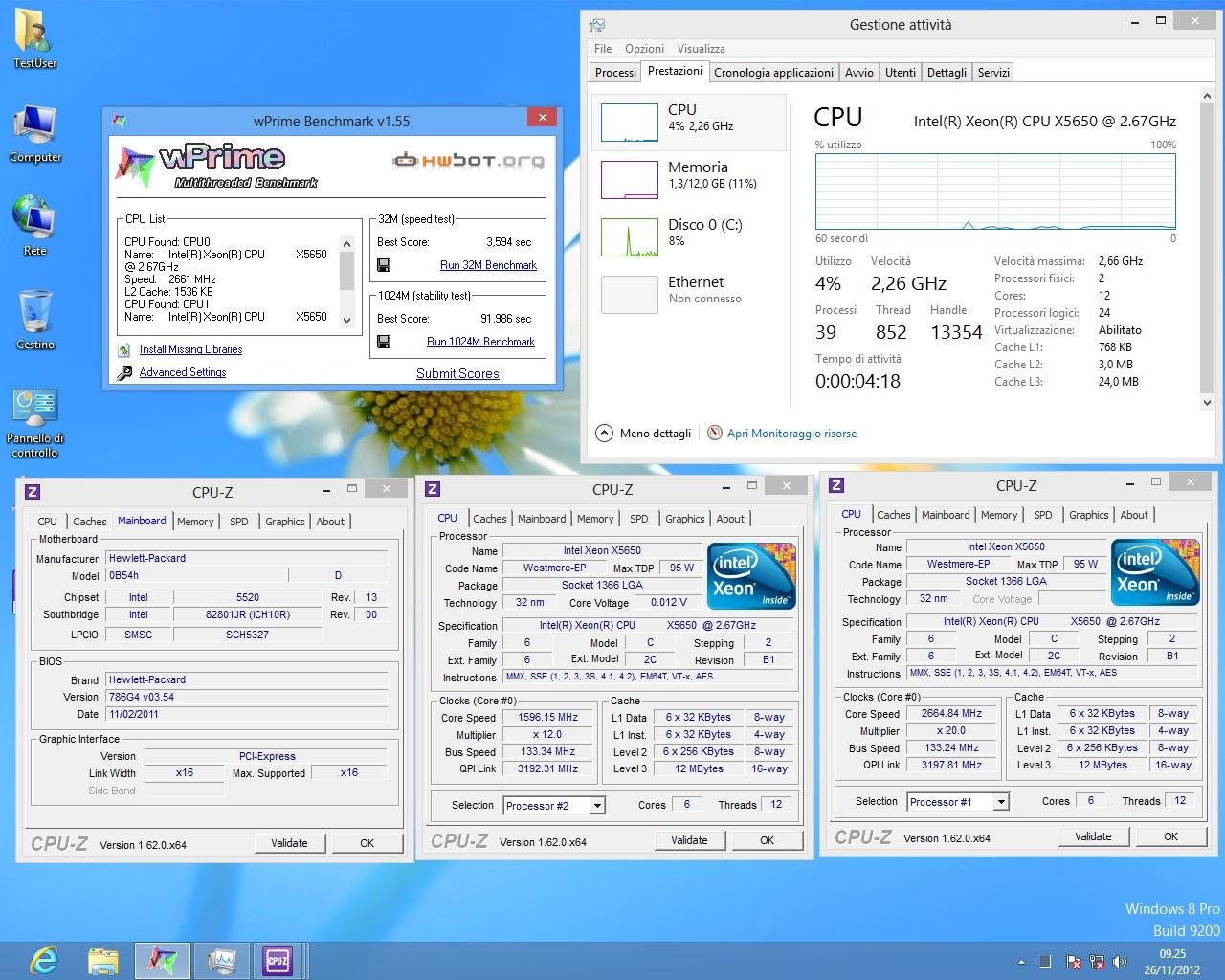
Task: Select the Disco 0 (C:) performance item
Action: point(689,236)
